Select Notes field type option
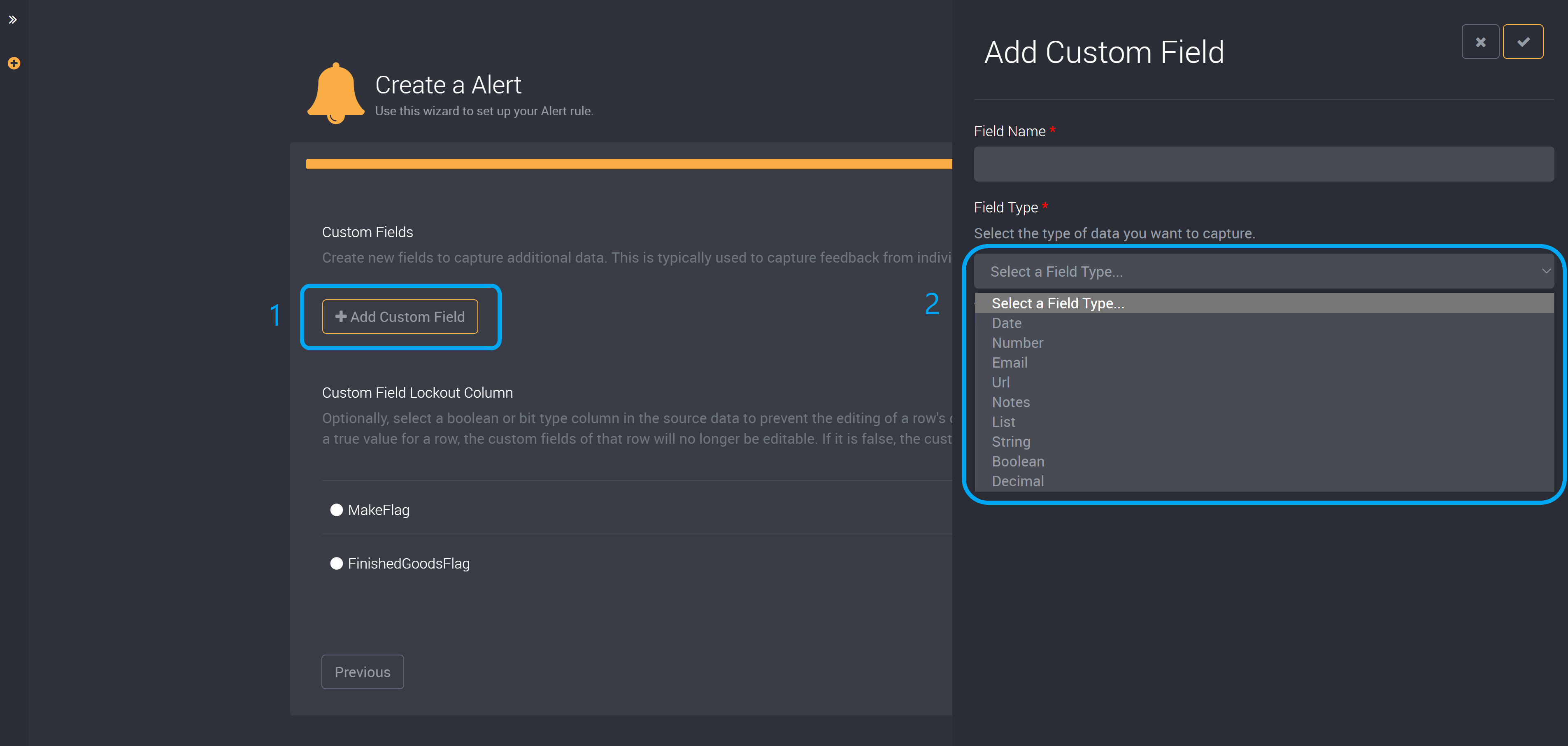 (x=1263, y=403)
